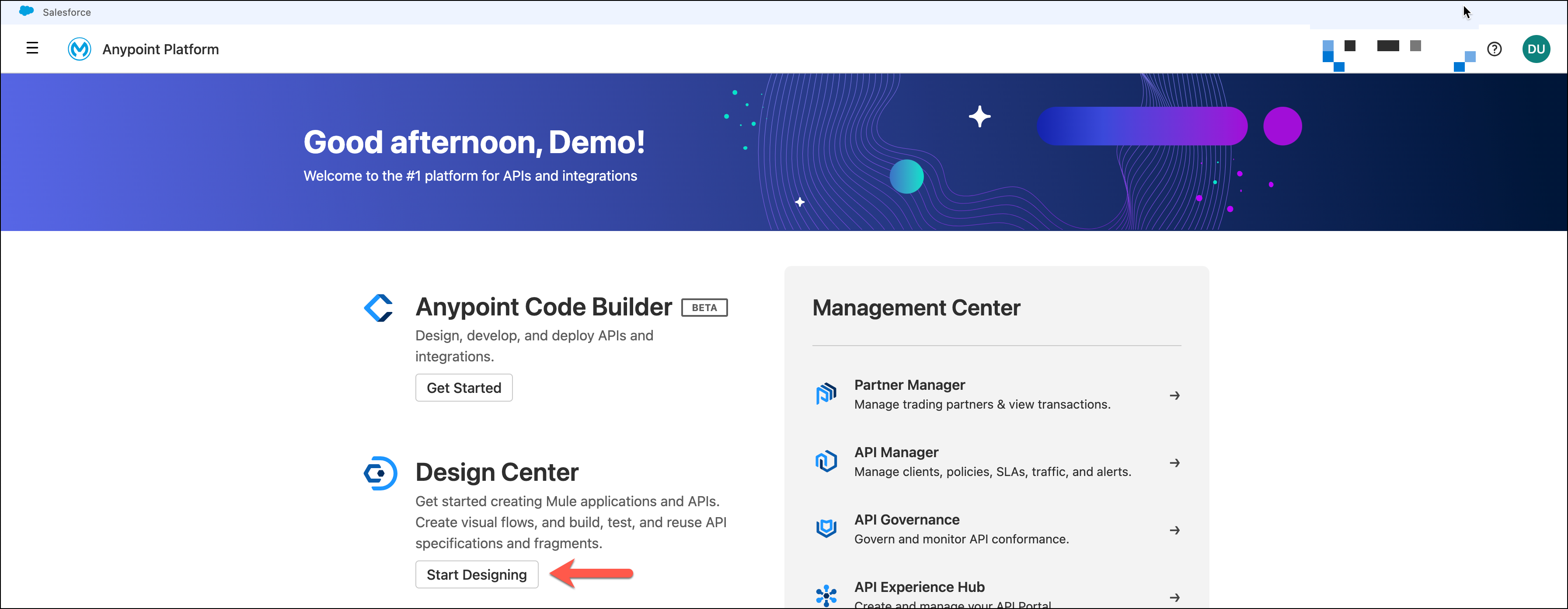Open Partner Manager via its arrow
Screen dimensions: 1568x609
click(1175, 396)
